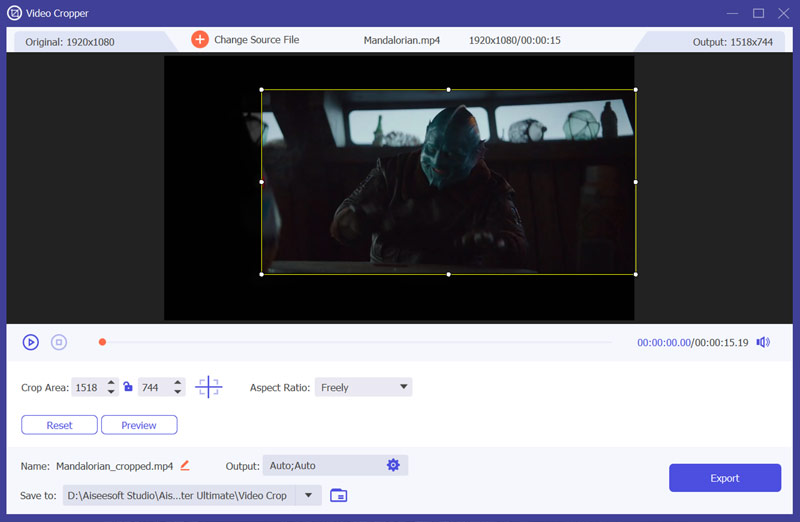
Task: Play the video preview
Action: coord(31,342)
